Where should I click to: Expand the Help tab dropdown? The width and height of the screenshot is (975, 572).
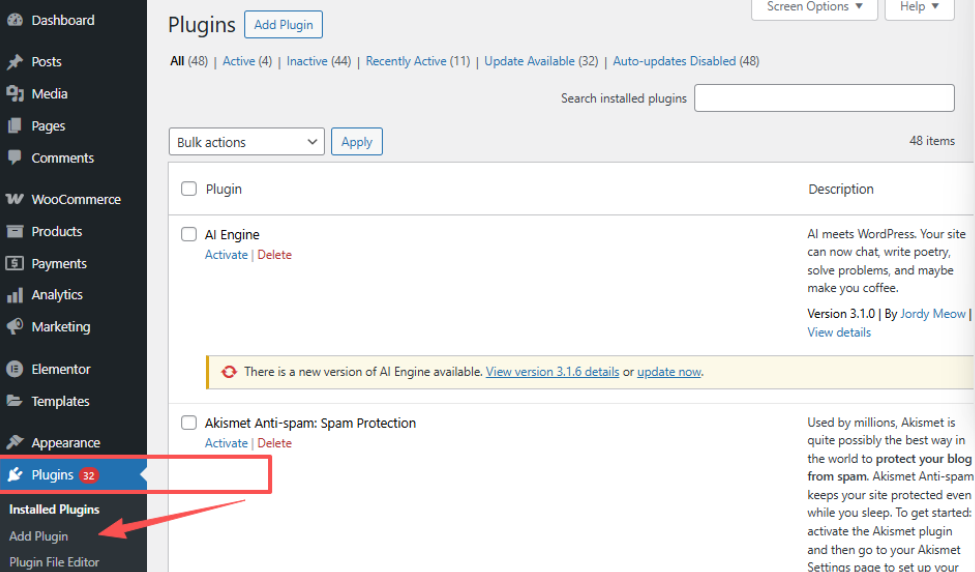tap(919, 7)
